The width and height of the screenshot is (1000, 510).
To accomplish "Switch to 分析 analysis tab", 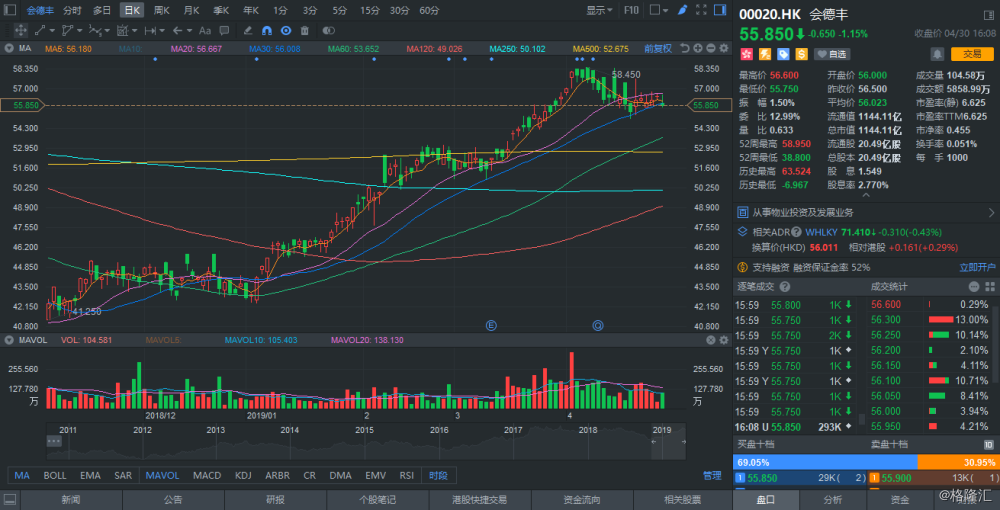I will tap(833, 500).
